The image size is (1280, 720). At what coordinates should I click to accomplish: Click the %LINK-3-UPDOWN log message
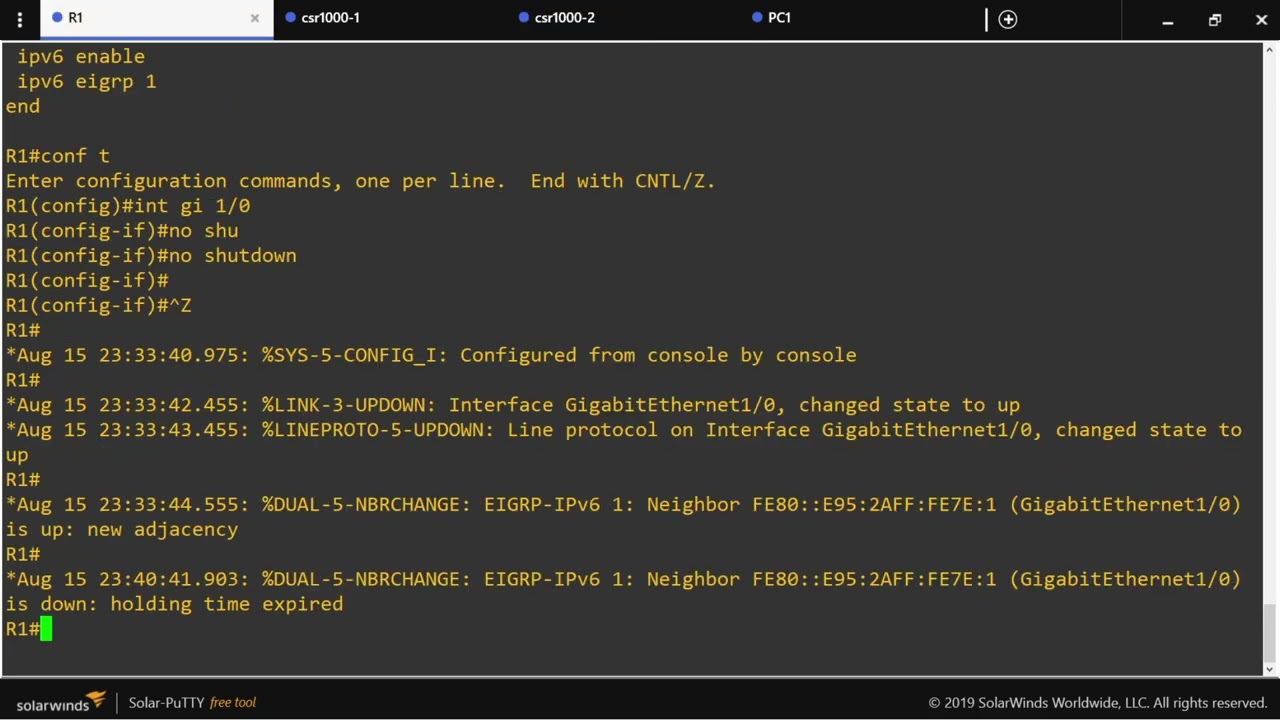pos(513,405)
